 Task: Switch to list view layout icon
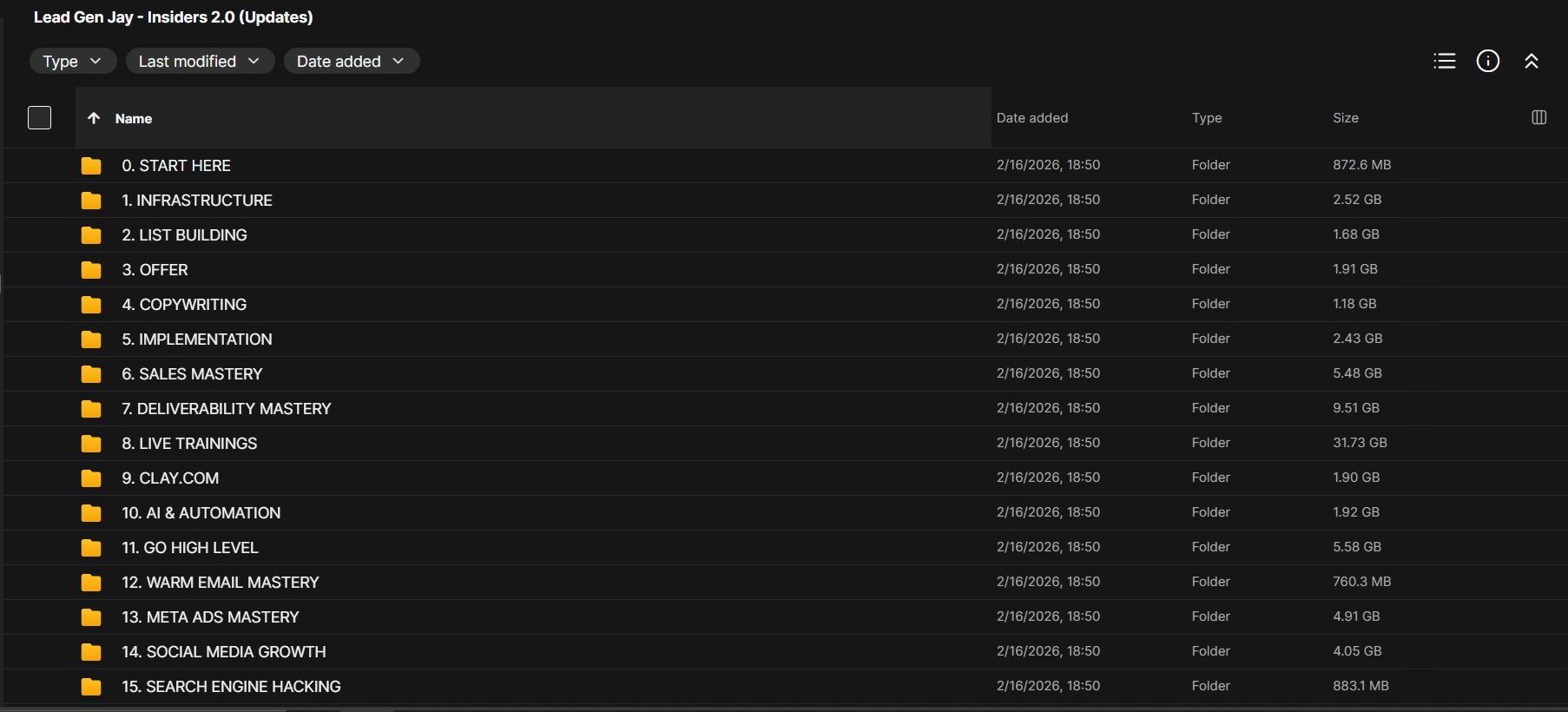click(1444, 61)
